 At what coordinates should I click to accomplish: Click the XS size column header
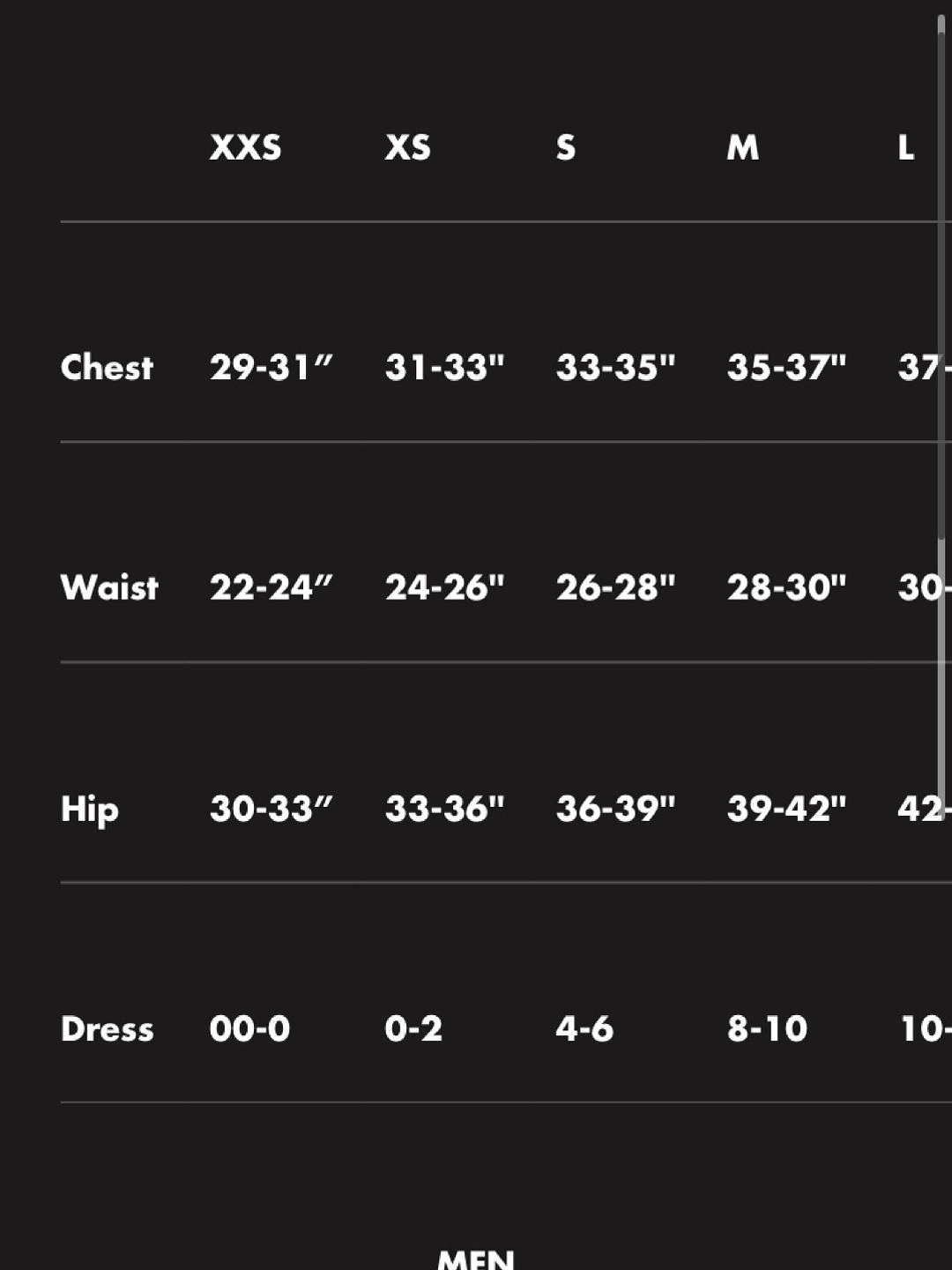coord(407,147)
